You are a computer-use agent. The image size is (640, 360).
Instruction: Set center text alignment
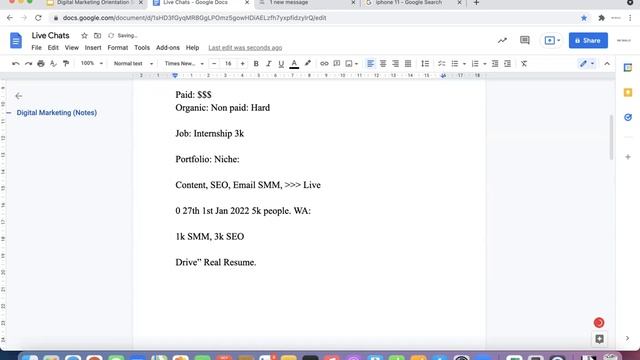(x=383, y=64)
